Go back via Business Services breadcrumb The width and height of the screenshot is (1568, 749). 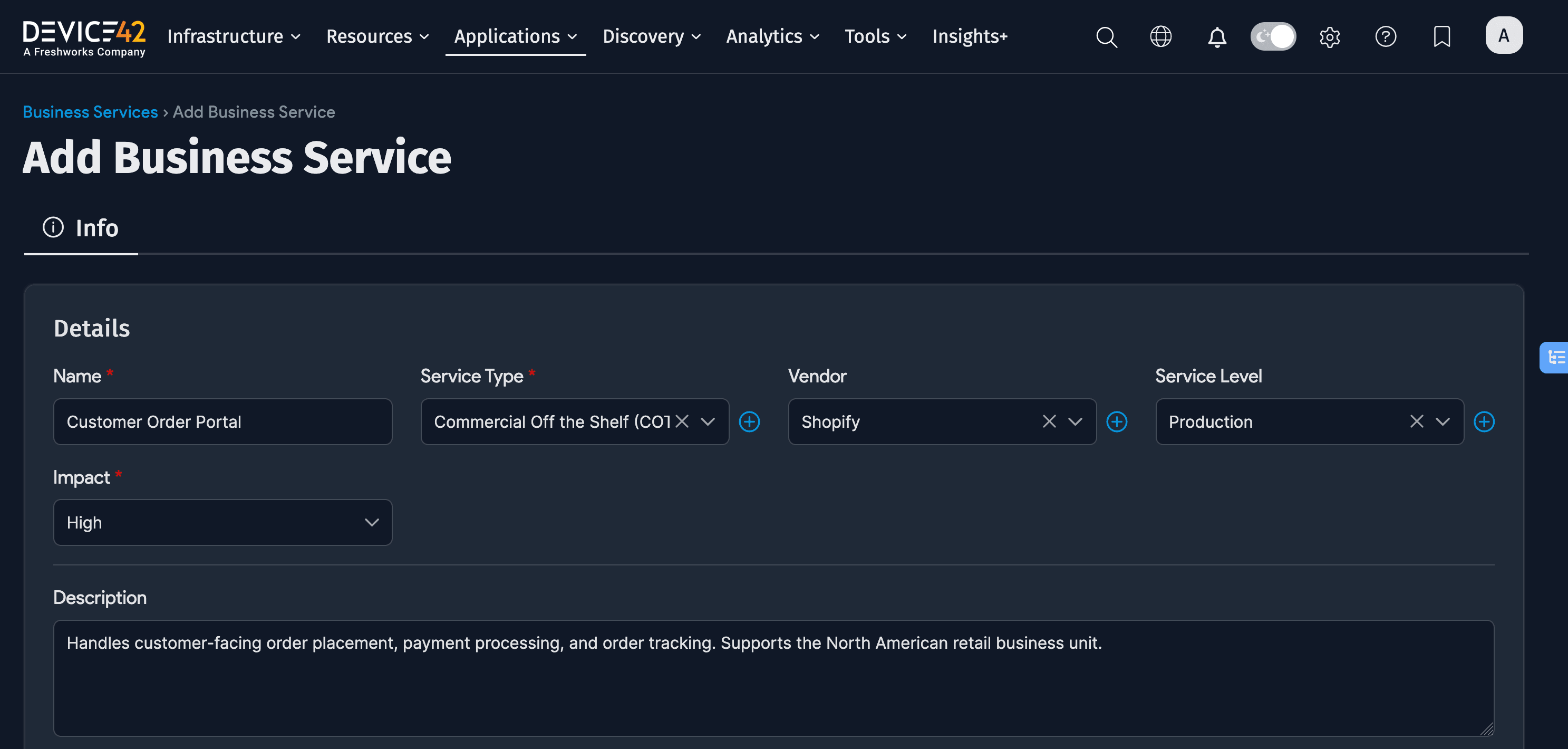[x=90, y=111]
